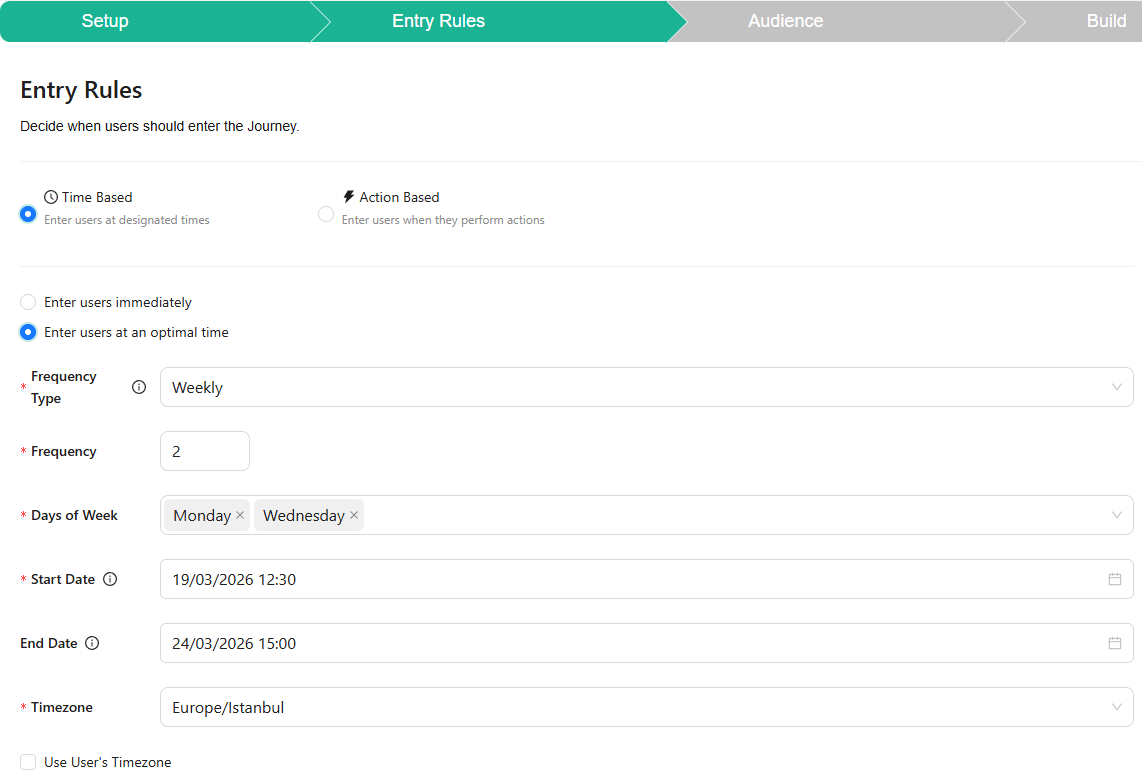
Task: Click the End Date info icon
Action: (x=92, y=643)
